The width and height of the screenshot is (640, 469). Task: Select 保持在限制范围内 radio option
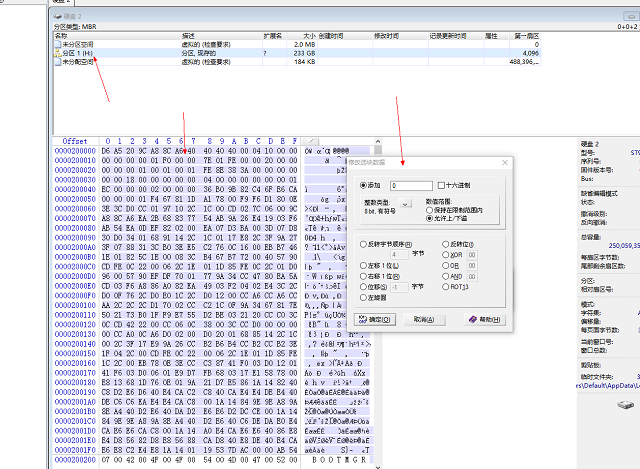[x=429, y=210]
